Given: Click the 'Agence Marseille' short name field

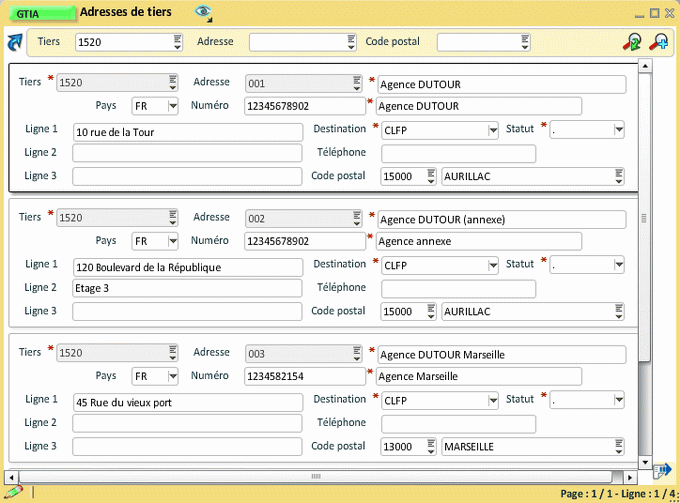Looking at the screenshot, I should (479, 376).
